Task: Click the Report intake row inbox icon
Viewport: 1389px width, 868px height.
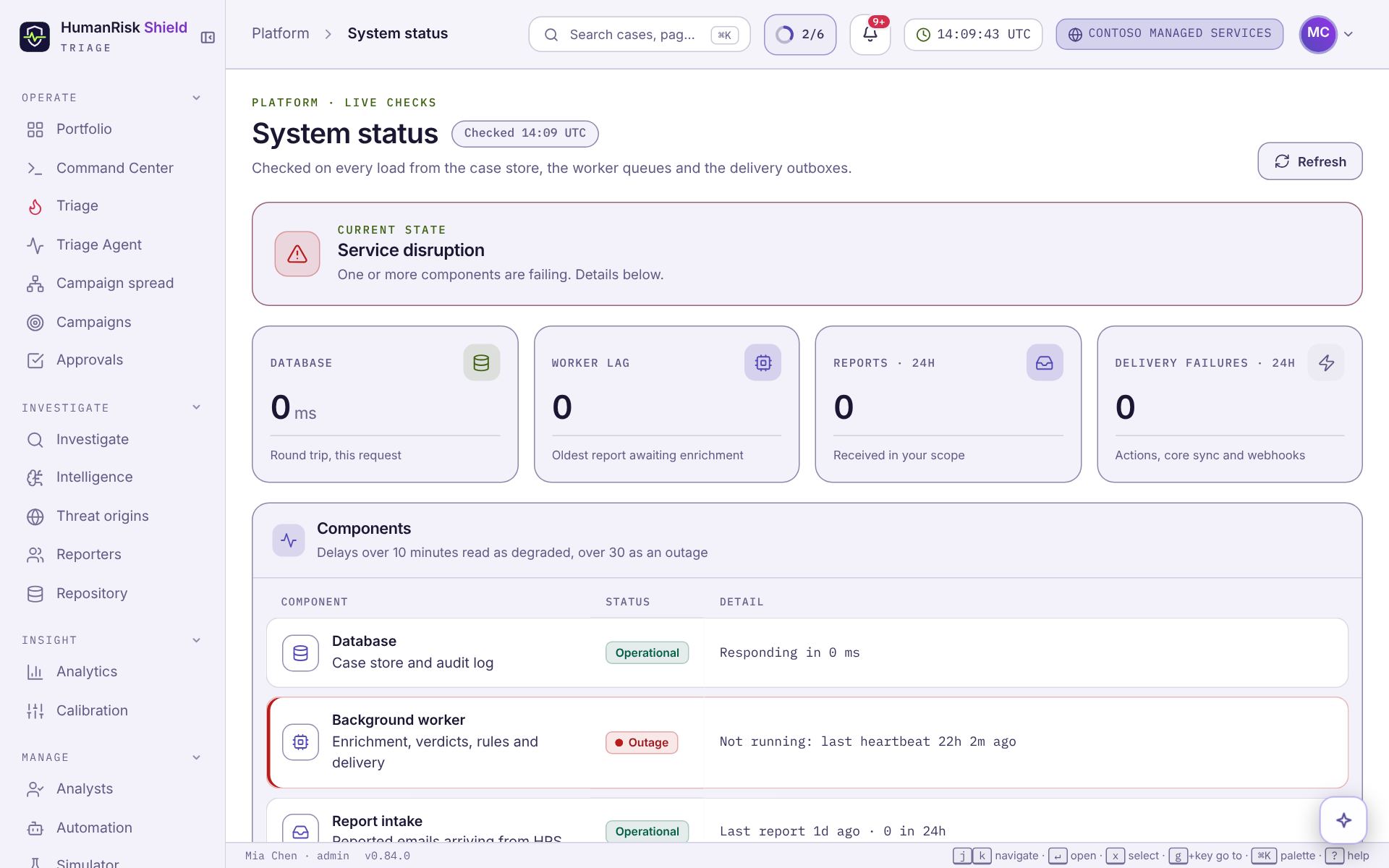Action: (300, 831)
